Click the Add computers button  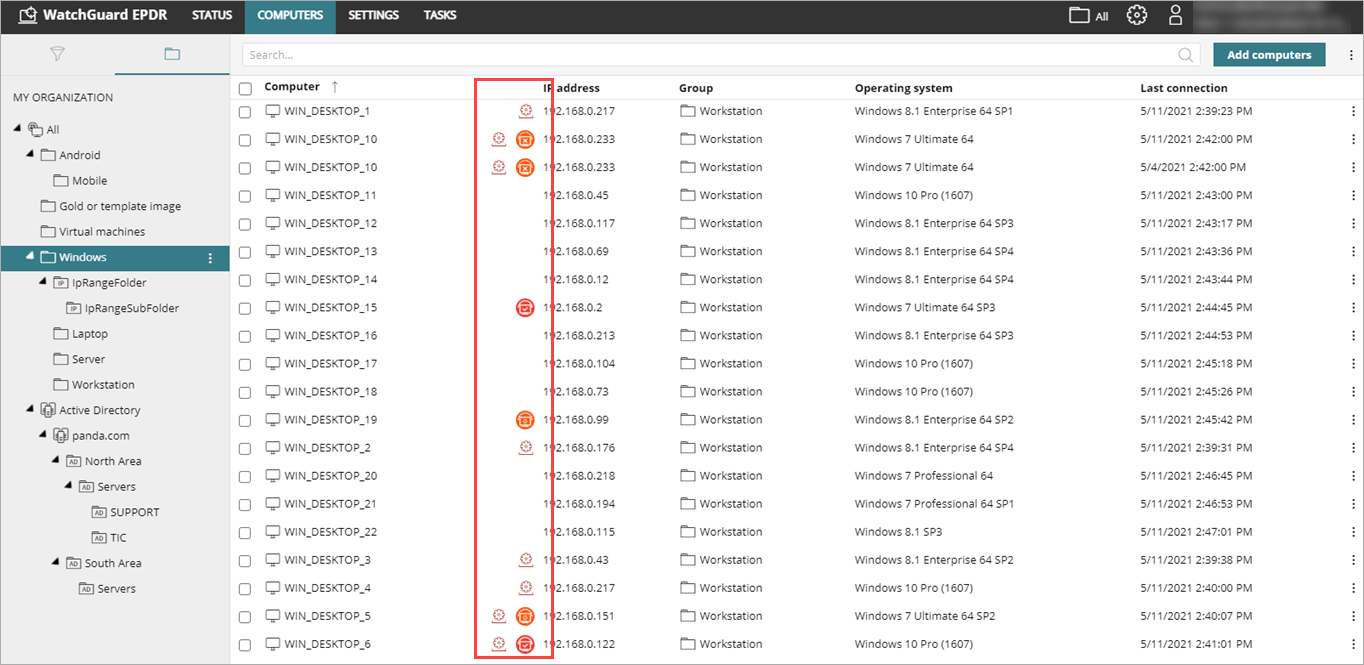1269,55
